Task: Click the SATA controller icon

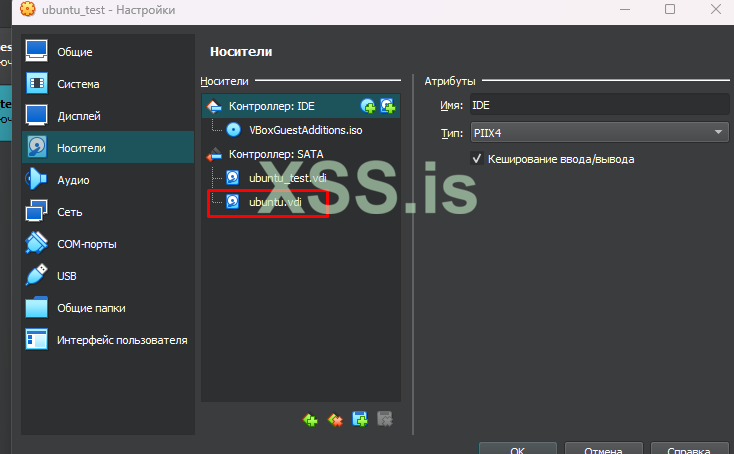Action: point(214,154)
